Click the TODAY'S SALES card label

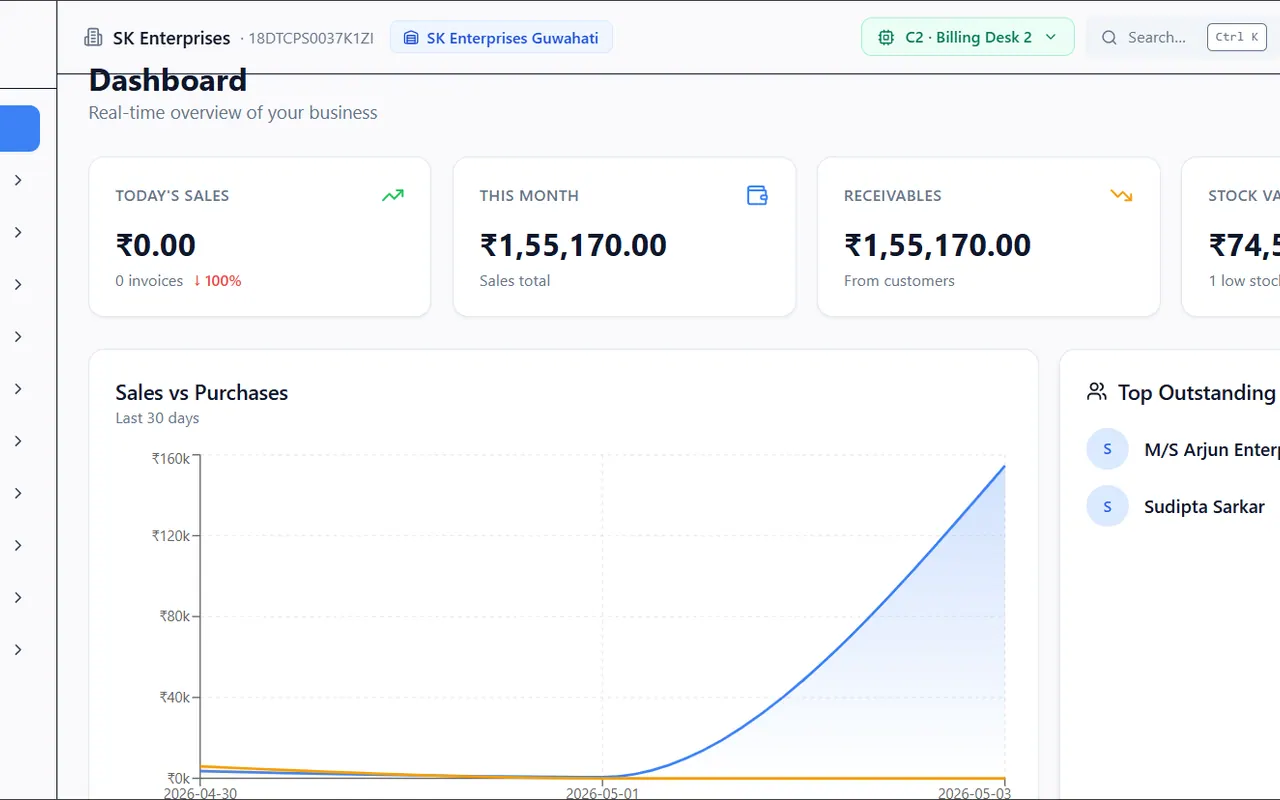[x=172, y=196]
